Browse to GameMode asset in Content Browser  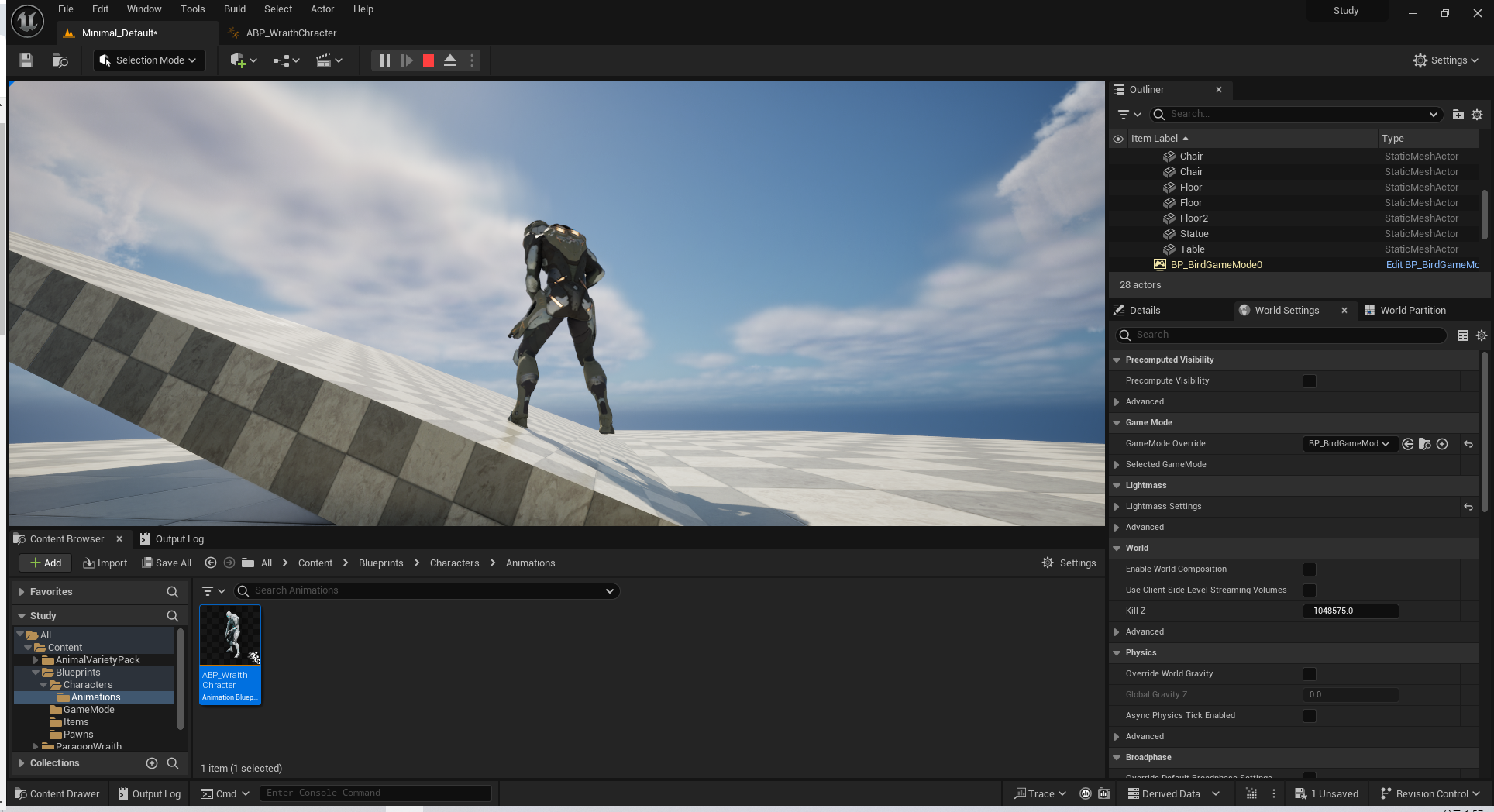tap(1424, 444)
